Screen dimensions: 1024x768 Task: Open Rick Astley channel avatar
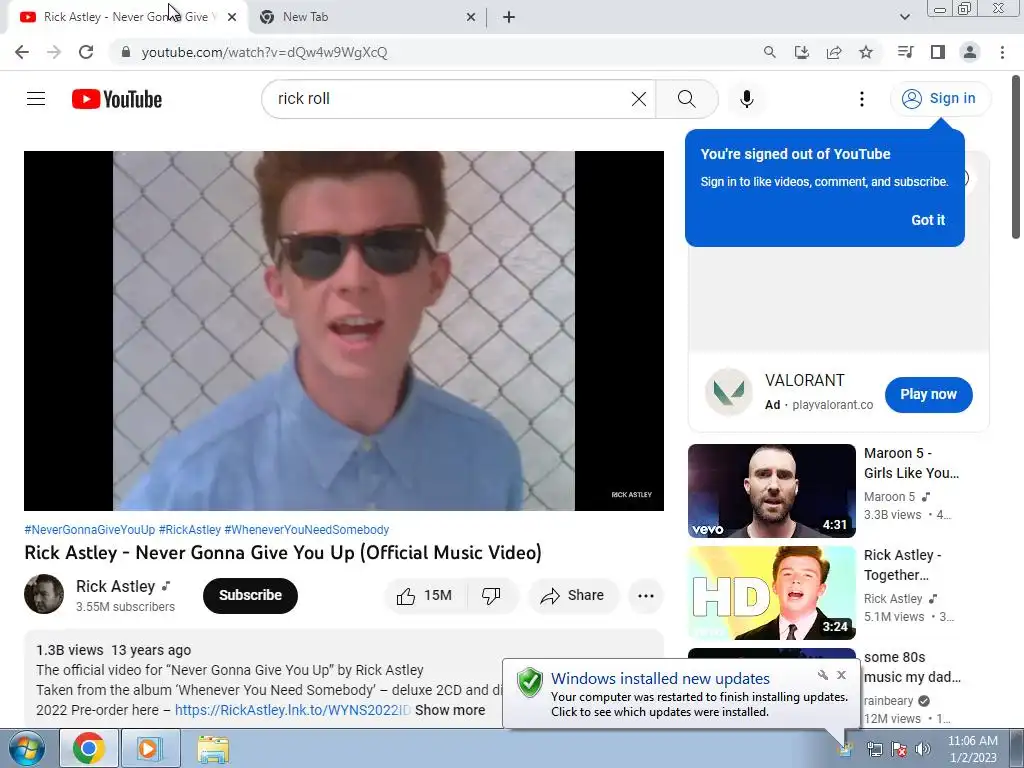[44, 594]
